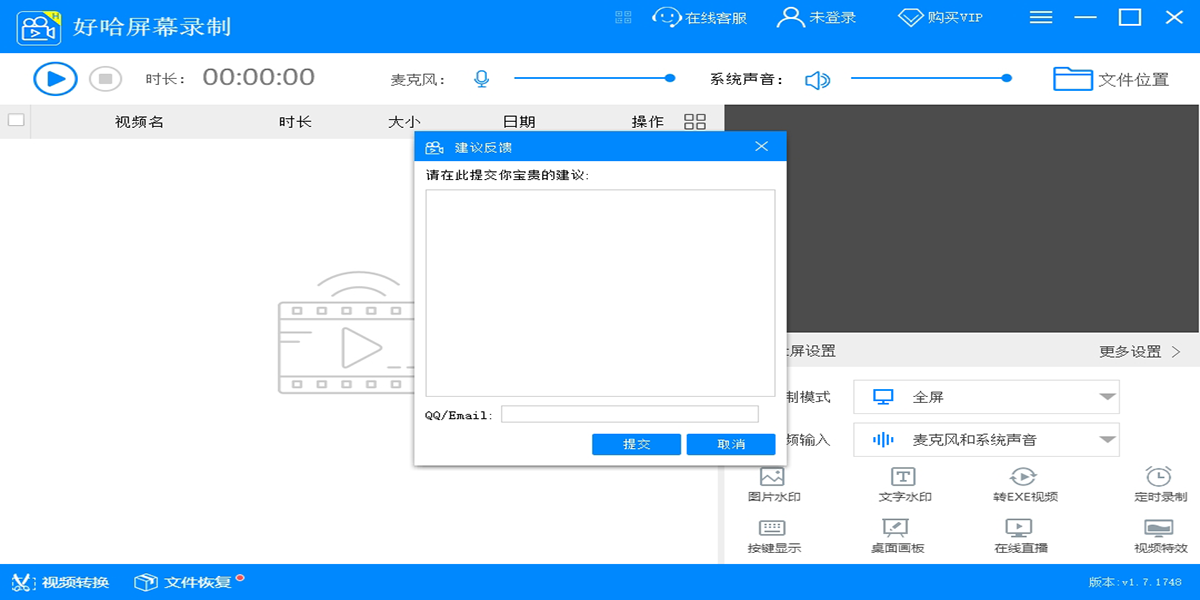The height and width of the screenshot is (600, 1200).
Task: Sort by 时长 column header
Action: pos(295,122)
